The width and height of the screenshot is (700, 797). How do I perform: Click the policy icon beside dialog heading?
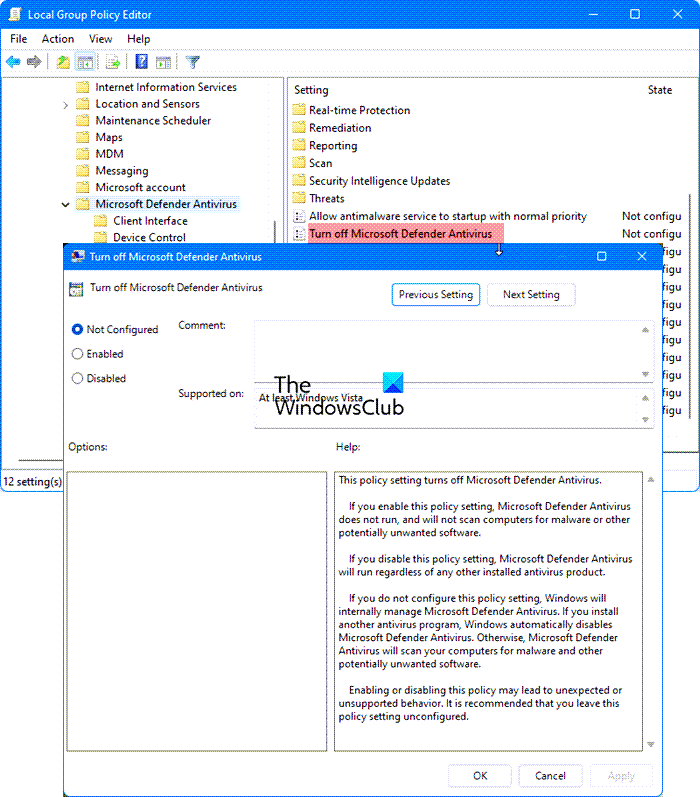[x=76, y=289]
